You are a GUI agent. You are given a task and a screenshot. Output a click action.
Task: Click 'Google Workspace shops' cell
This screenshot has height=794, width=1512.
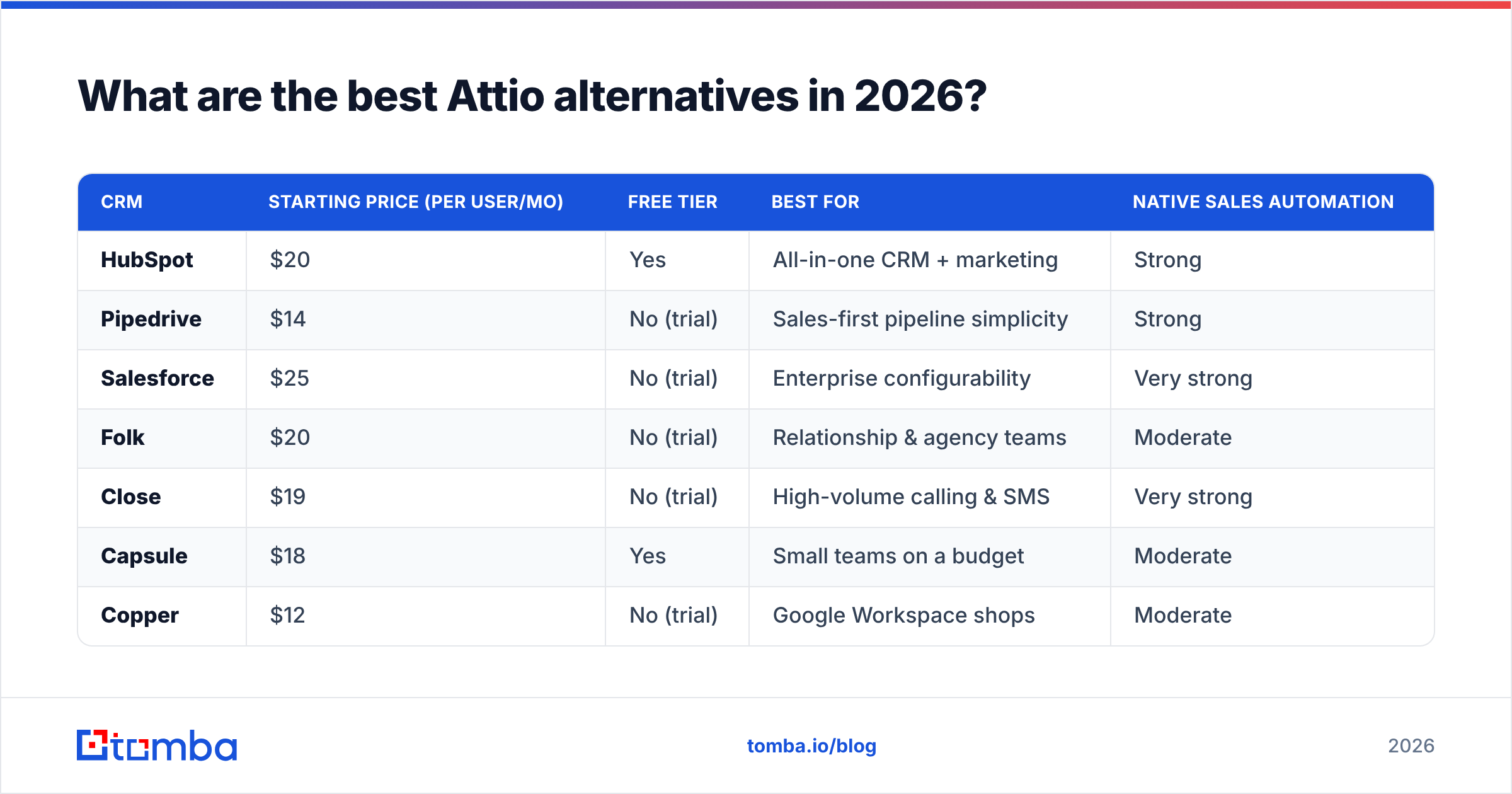click(904, 615)
